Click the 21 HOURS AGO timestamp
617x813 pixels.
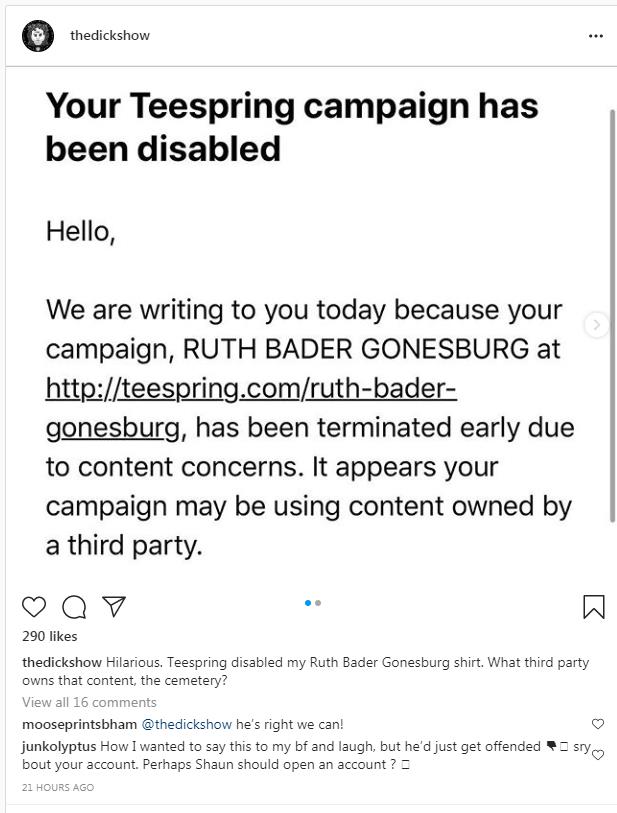58,788
